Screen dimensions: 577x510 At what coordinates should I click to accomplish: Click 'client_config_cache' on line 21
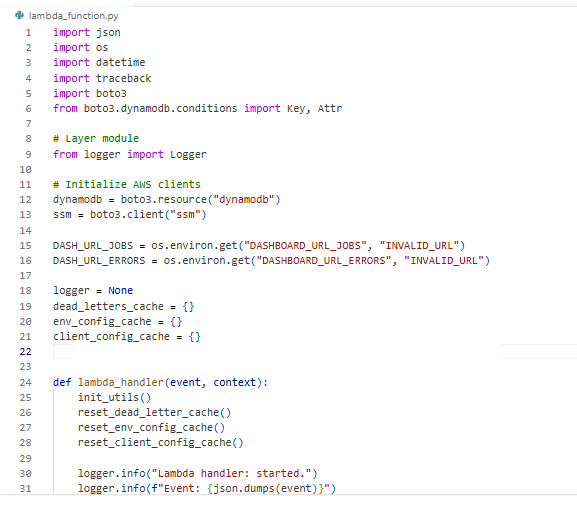(111, 337)
